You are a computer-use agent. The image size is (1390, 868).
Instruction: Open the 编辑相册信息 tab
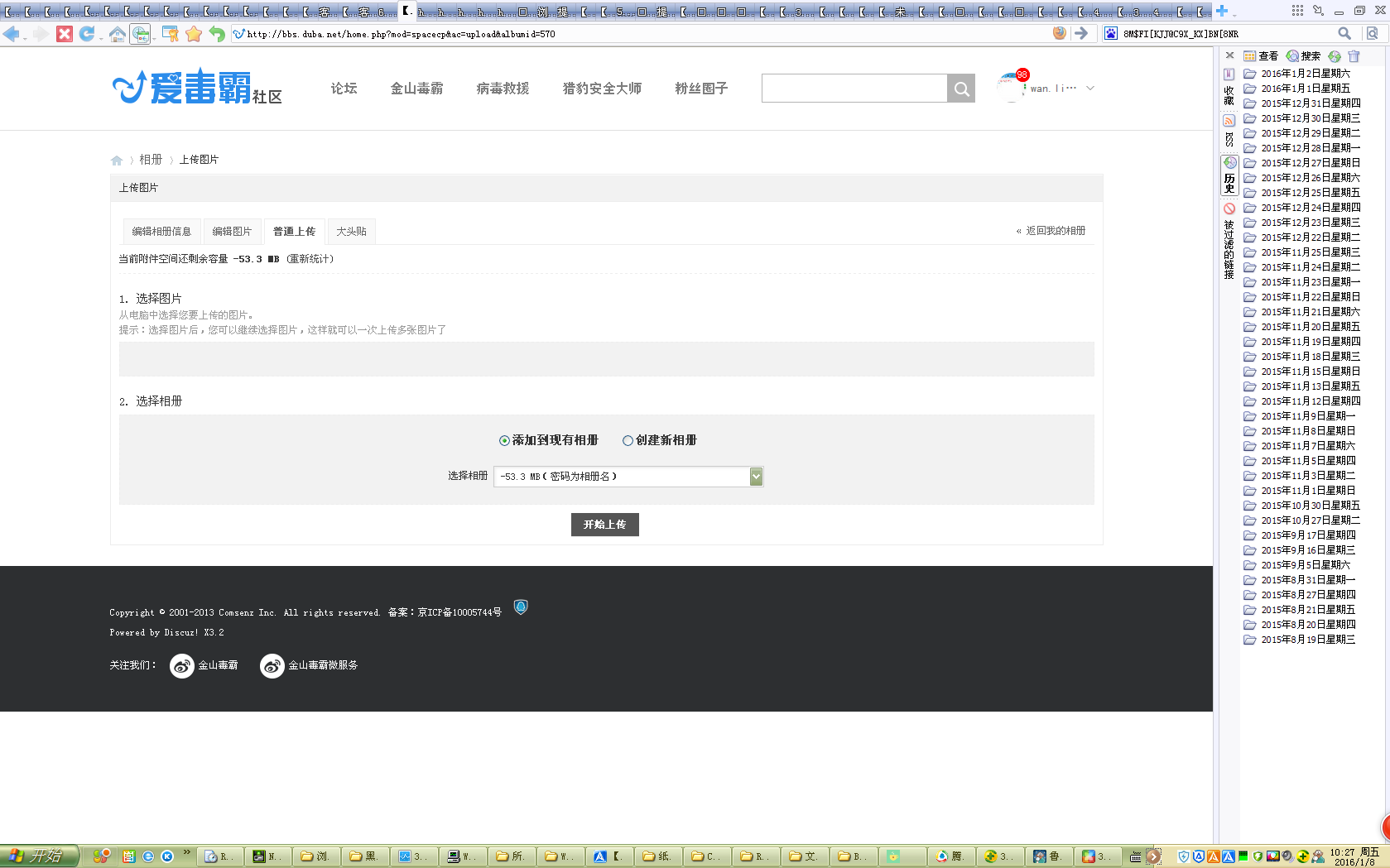[161, 232]
